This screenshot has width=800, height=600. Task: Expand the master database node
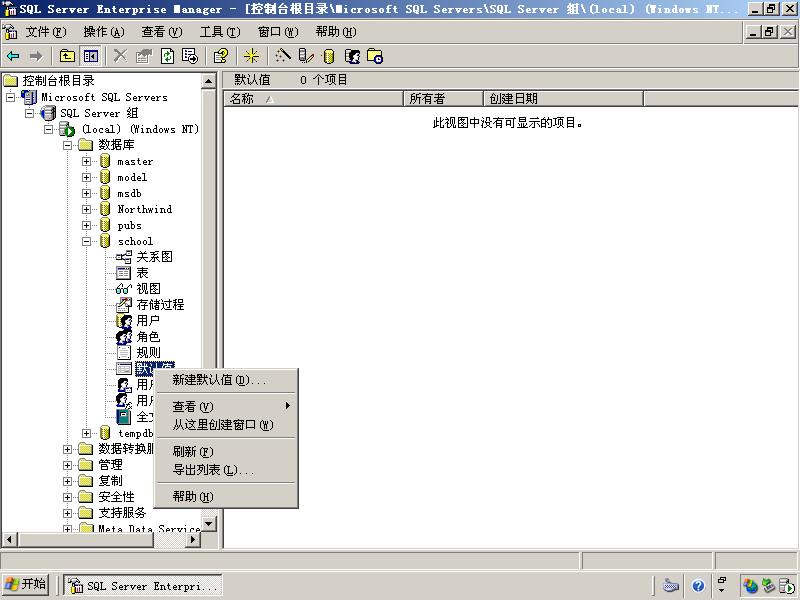86,161
